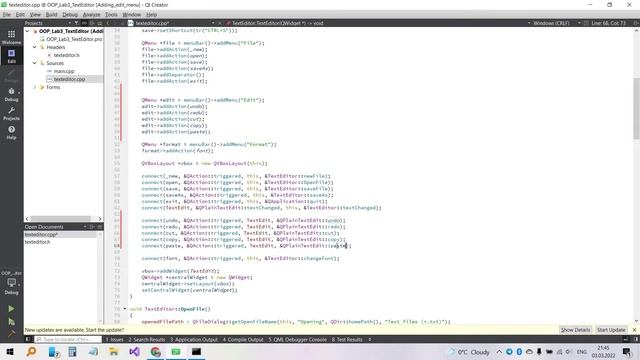The image size is (640, 360).
Task: Open the notification center in the taskbar
Action: click(x=627, y=351)
